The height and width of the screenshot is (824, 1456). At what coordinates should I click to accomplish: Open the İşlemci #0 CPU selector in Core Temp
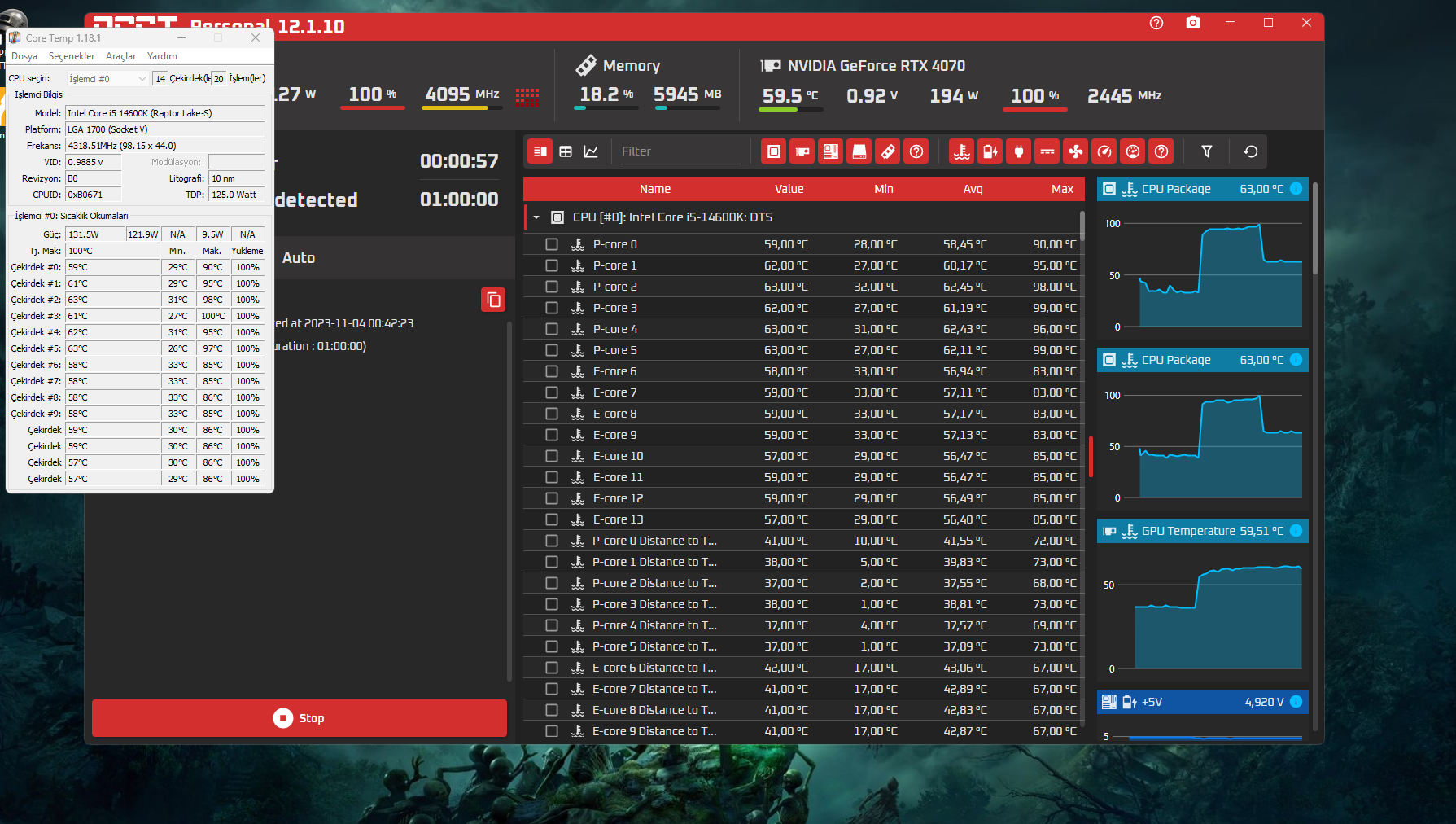107,79
